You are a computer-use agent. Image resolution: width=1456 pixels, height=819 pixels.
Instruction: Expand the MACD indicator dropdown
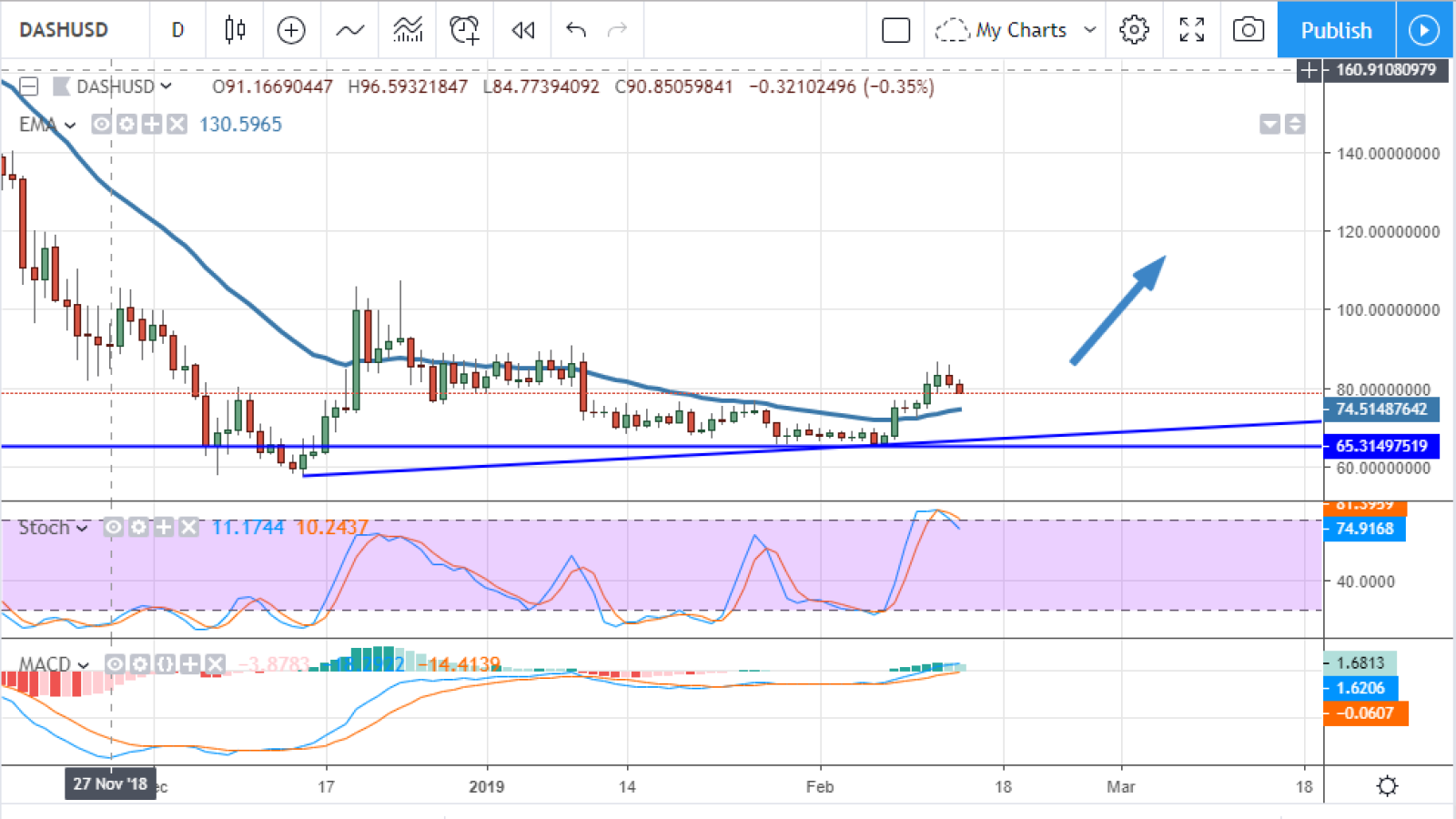click(x=84, y=665)
